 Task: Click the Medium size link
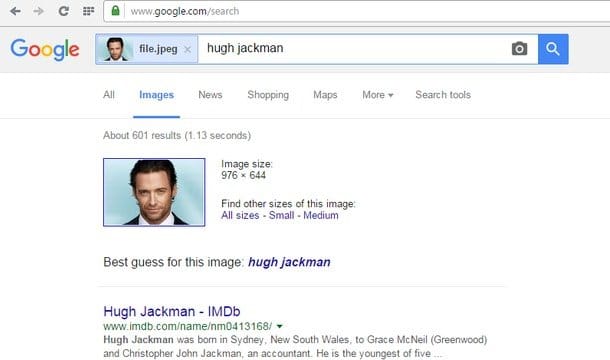(x=321, y=215)
